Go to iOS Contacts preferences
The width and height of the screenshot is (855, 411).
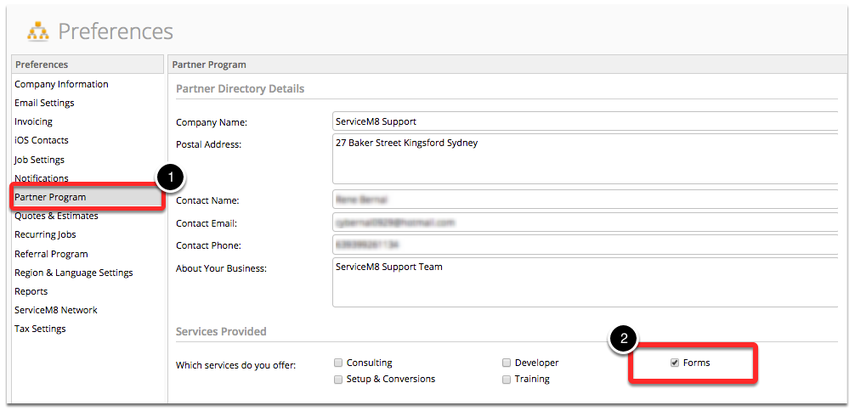pos(41,140)
